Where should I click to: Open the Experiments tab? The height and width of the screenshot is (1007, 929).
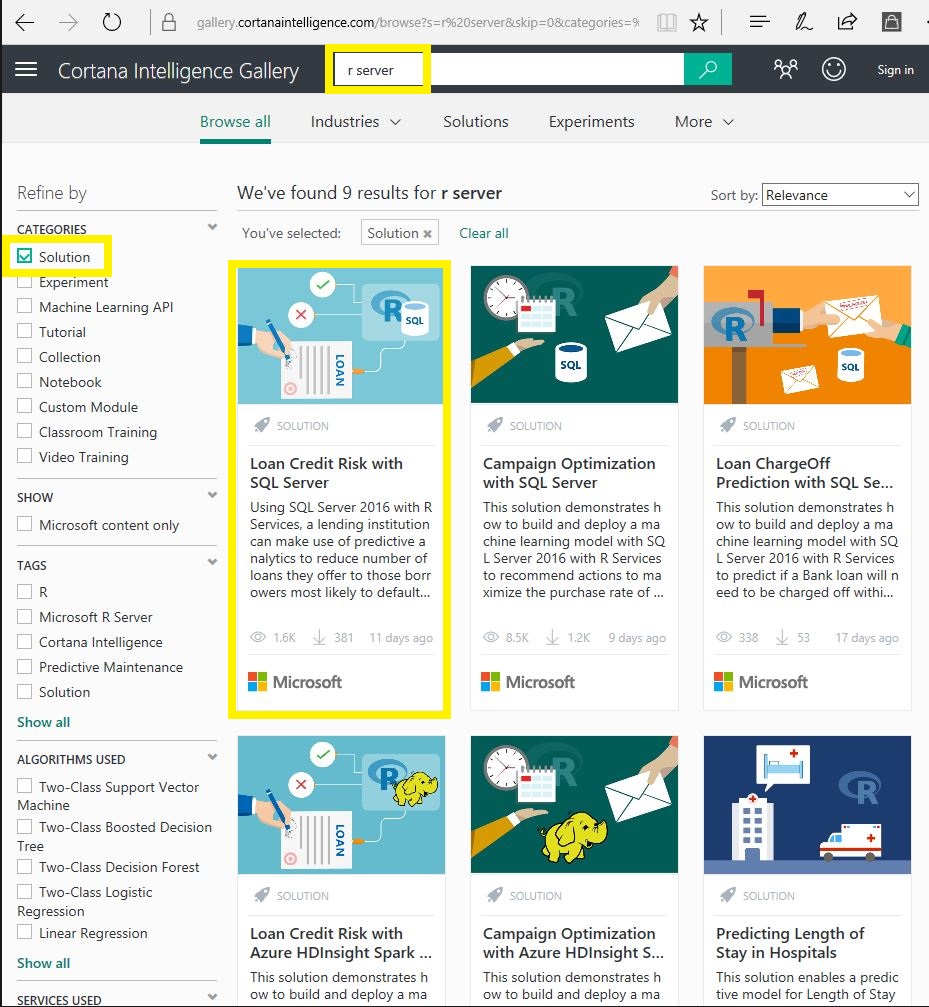591,121
